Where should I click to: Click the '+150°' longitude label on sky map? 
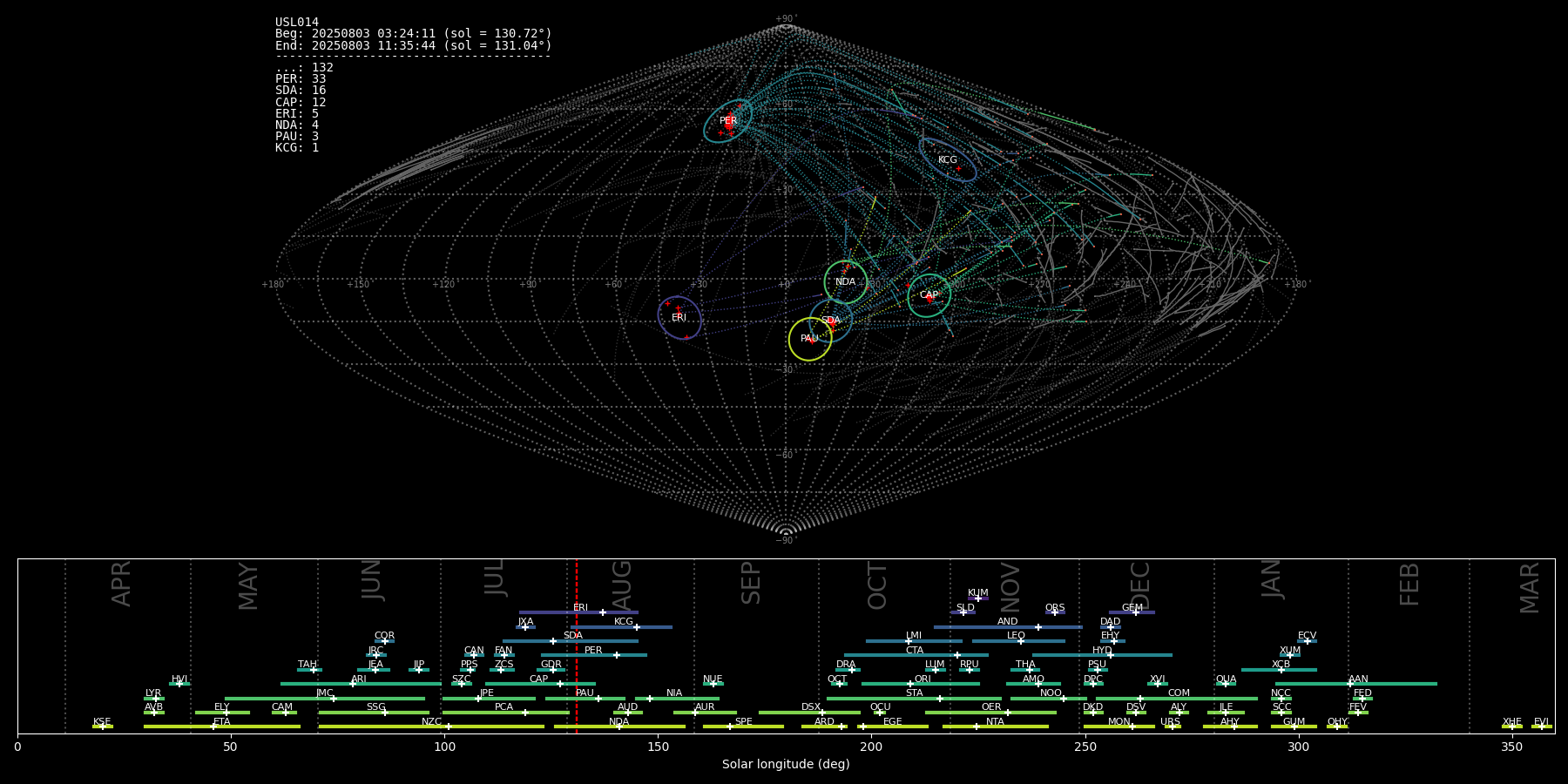tap(358, 285)
